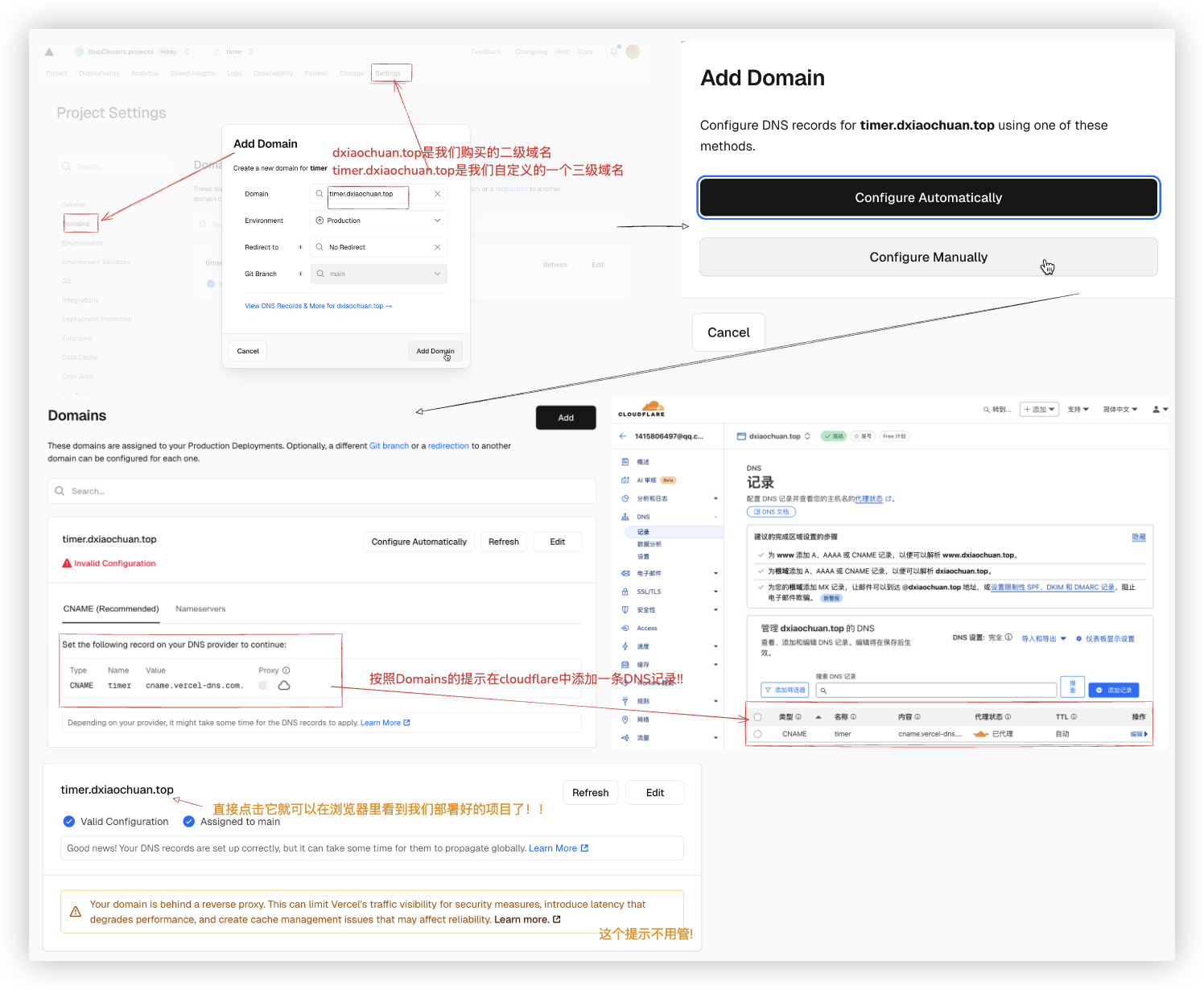Toggle the Proxy switch in CNAME record
This screenshot has width=1204, height=990.
click(266, 686)
